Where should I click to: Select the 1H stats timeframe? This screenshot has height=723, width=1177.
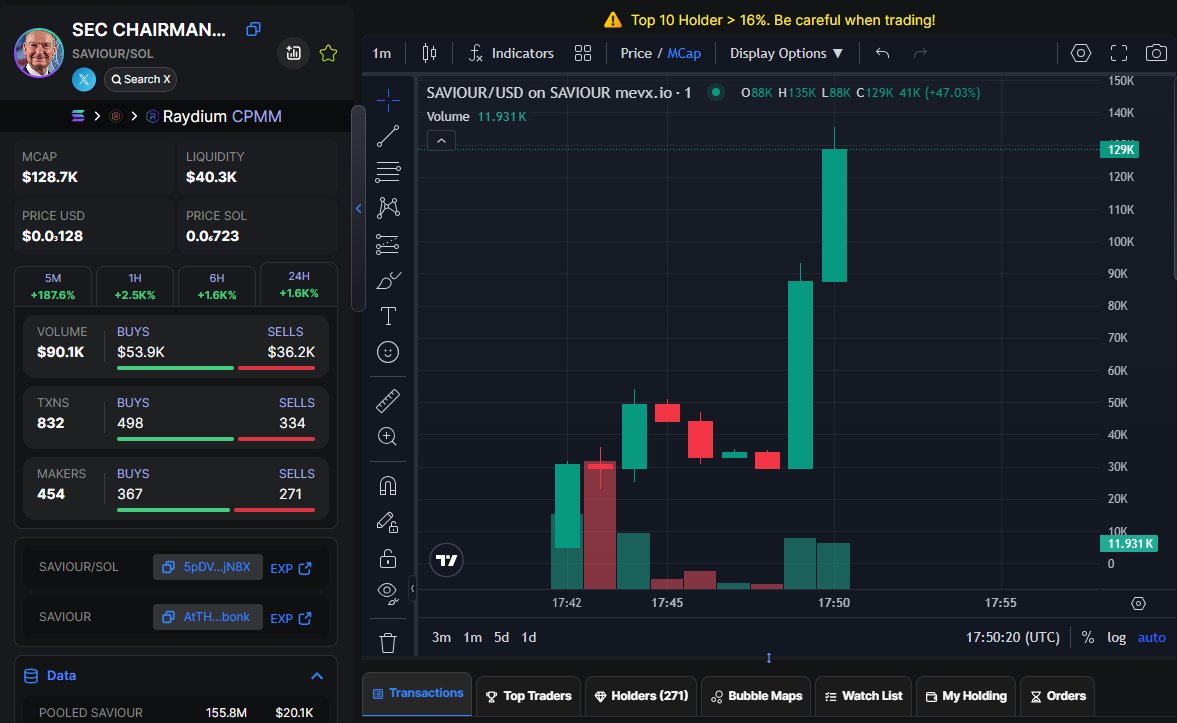135,286
